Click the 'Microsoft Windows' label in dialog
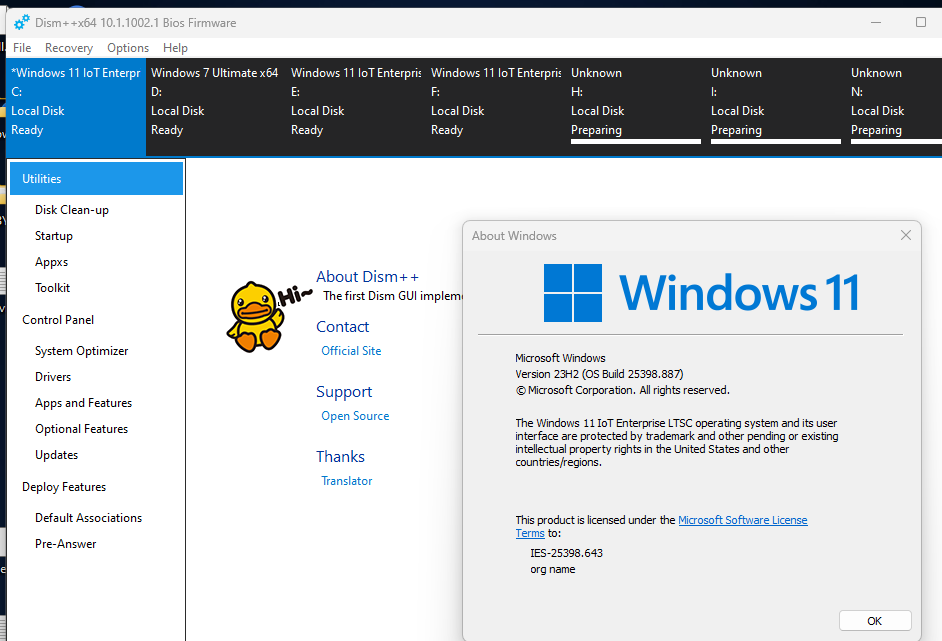 coord(560,358)
